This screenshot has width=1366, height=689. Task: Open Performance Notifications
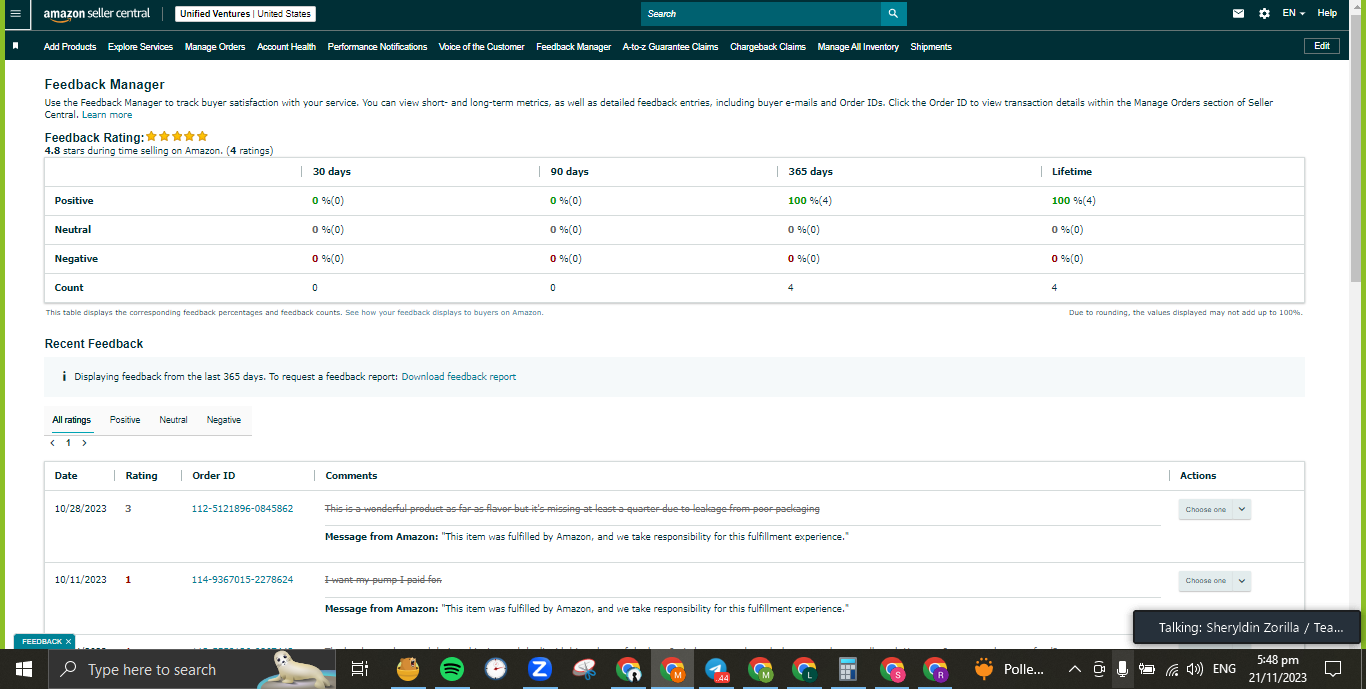point(377,47)
